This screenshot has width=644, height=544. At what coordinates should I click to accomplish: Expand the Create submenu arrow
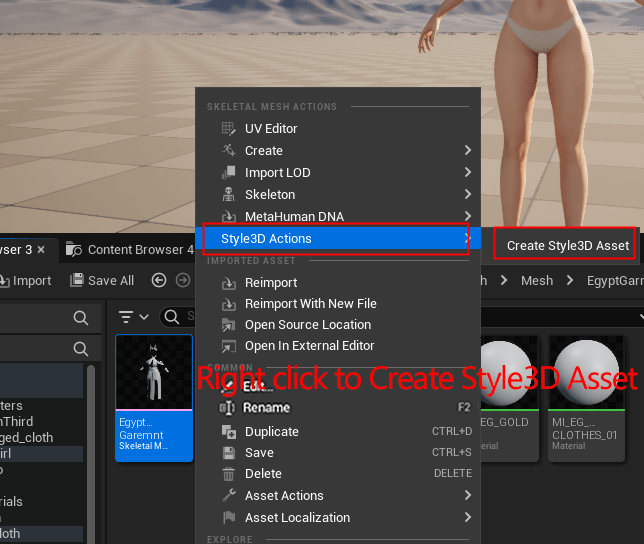[x=467, y=150]
